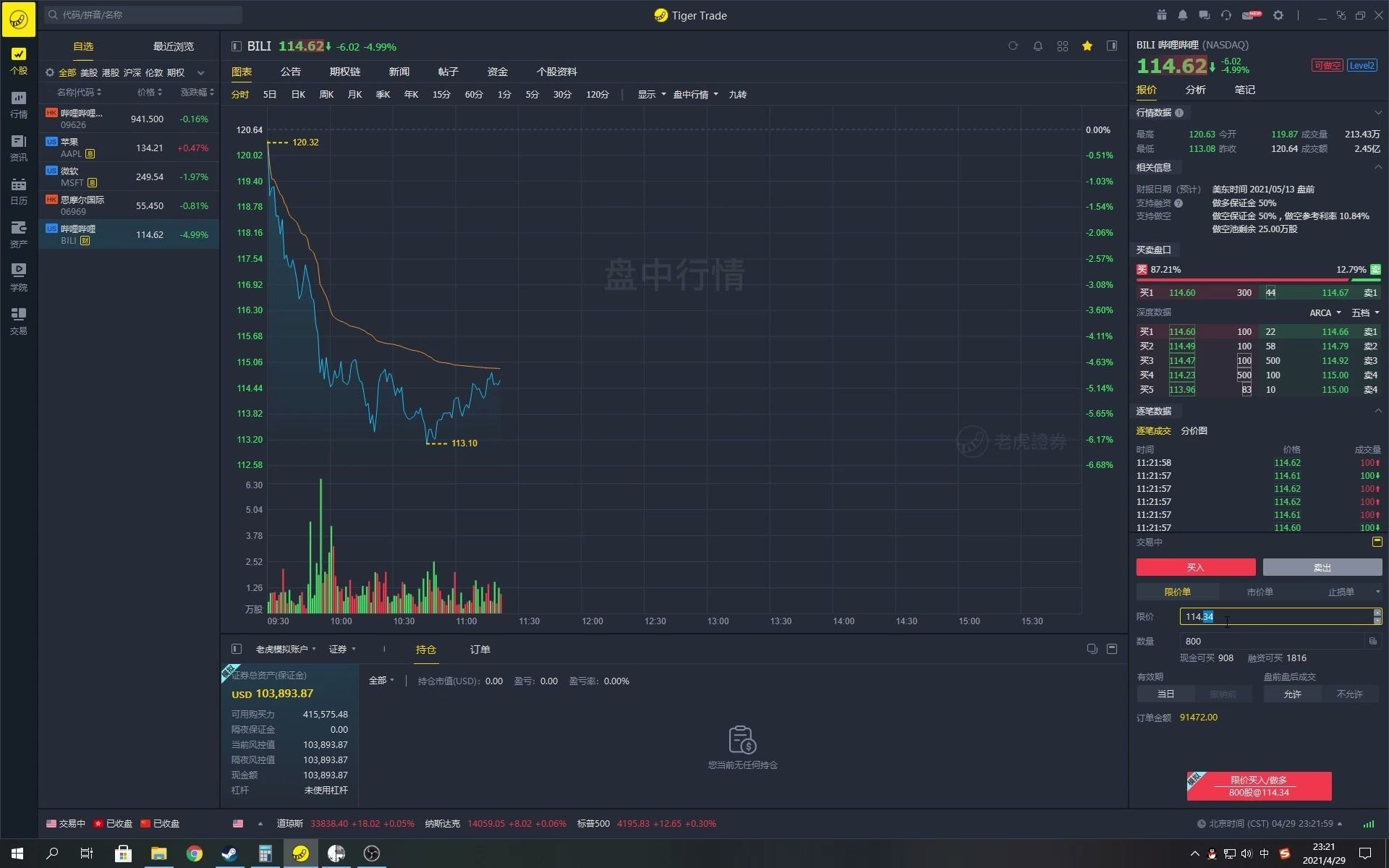The width and height of the screenshot is (1389, 868).
Task: Open settings gear in title bar
Action: coord(1278,15)
